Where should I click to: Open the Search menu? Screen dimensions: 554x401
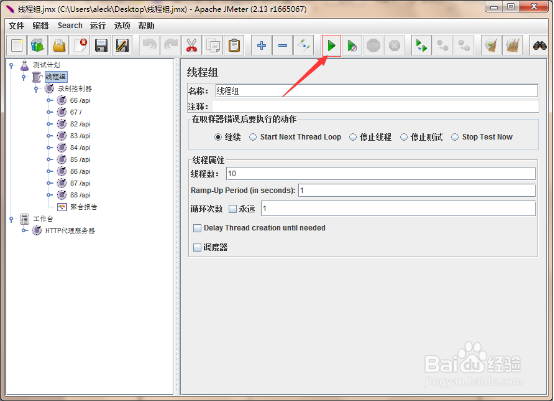click(x=70, y=25)
